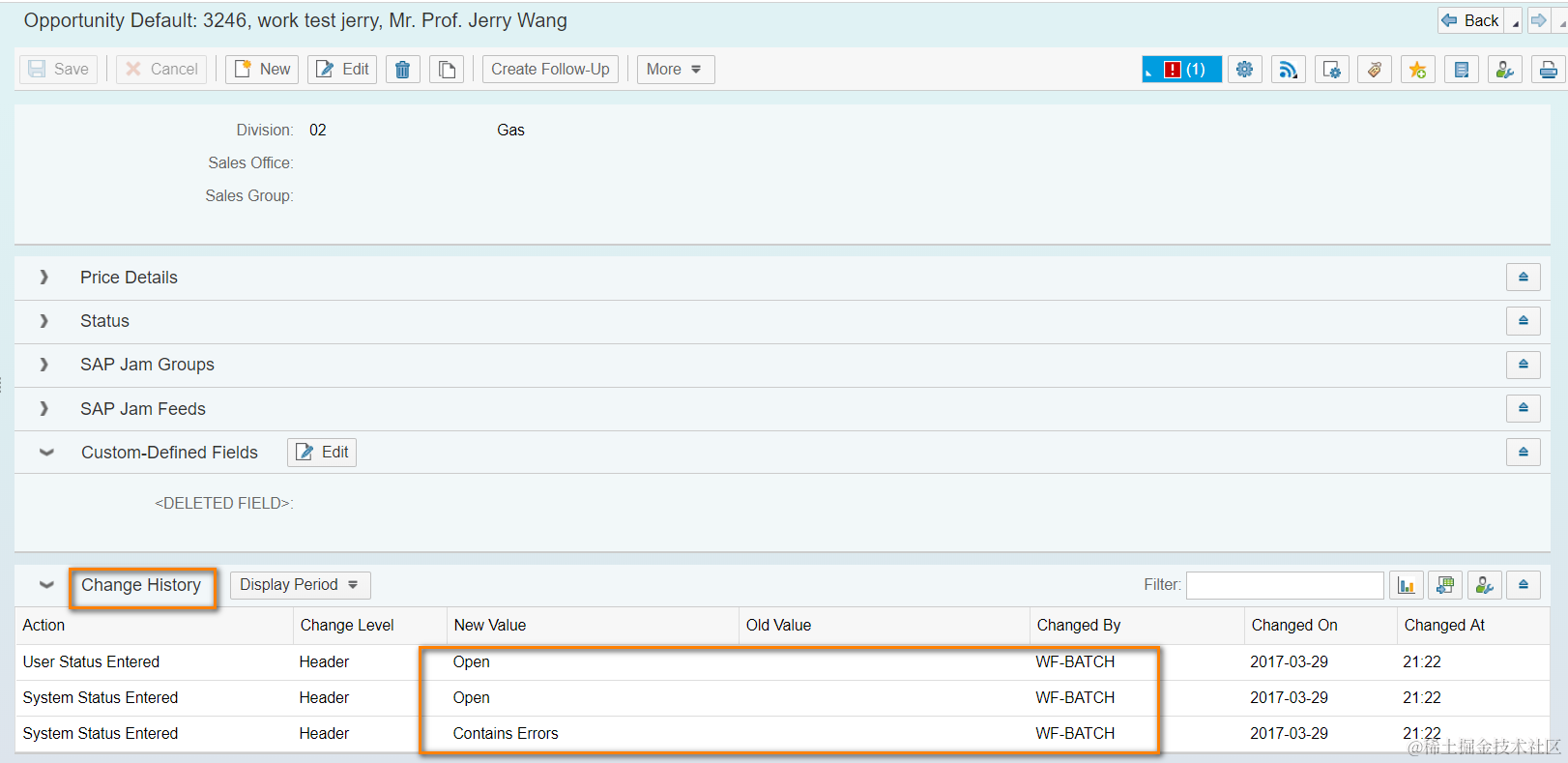Expand the Price Details section
Image resolution: width=1568 pixels, height=763 pixels.
[44, 278]
